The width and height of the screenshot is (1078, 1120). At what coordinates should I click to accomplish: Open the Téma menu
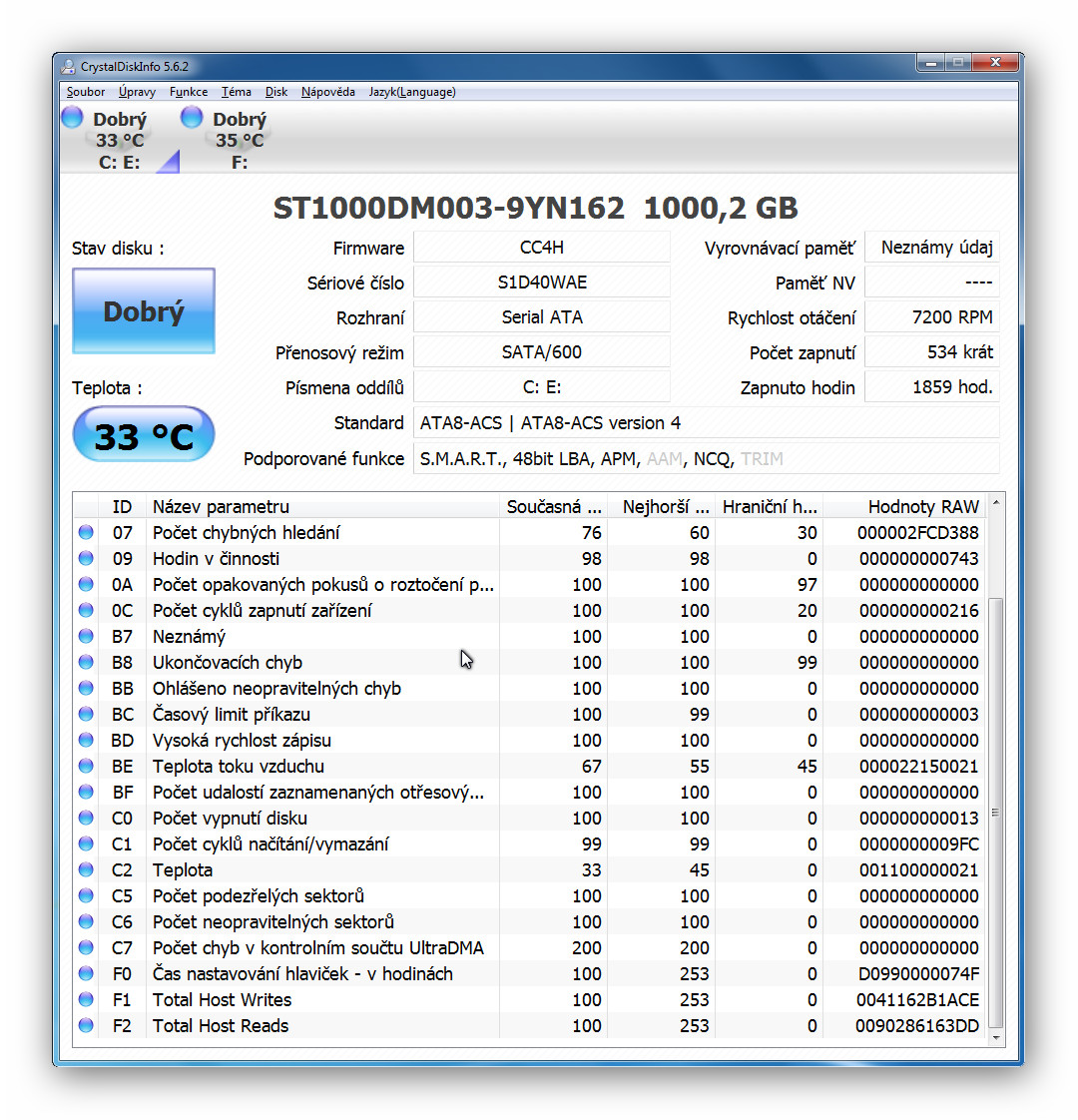[237, 92]
